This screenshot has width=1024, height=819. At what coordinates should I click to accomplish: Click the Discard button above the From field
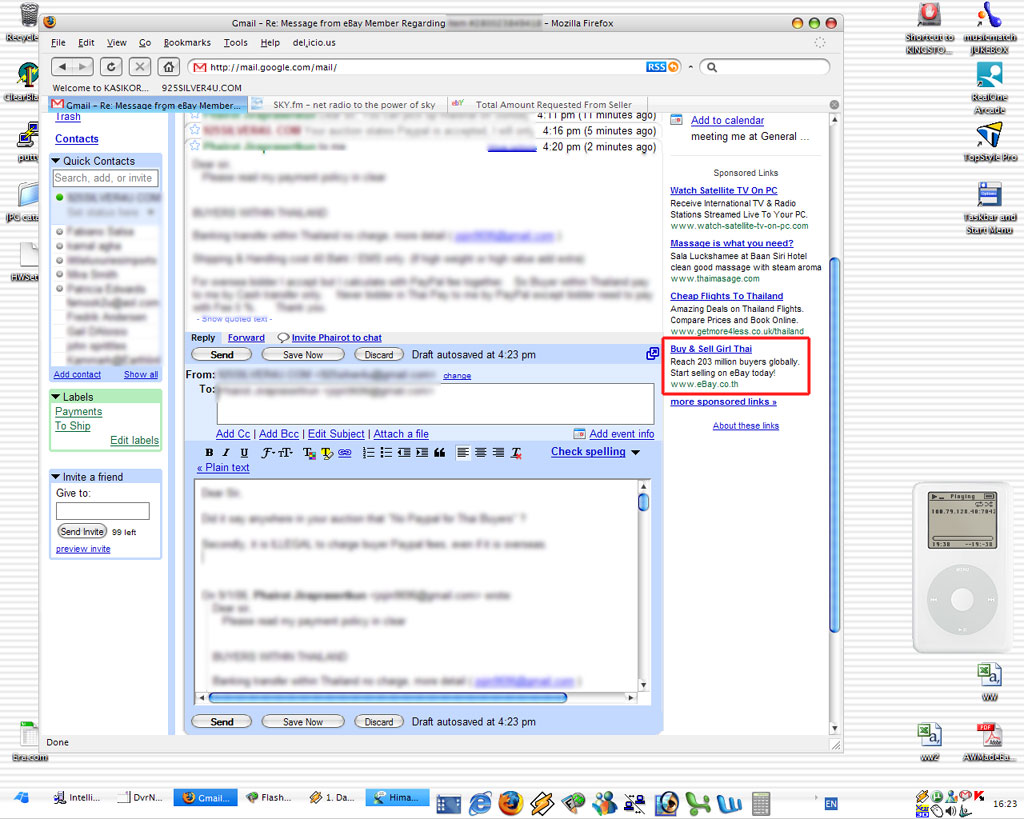379,355
